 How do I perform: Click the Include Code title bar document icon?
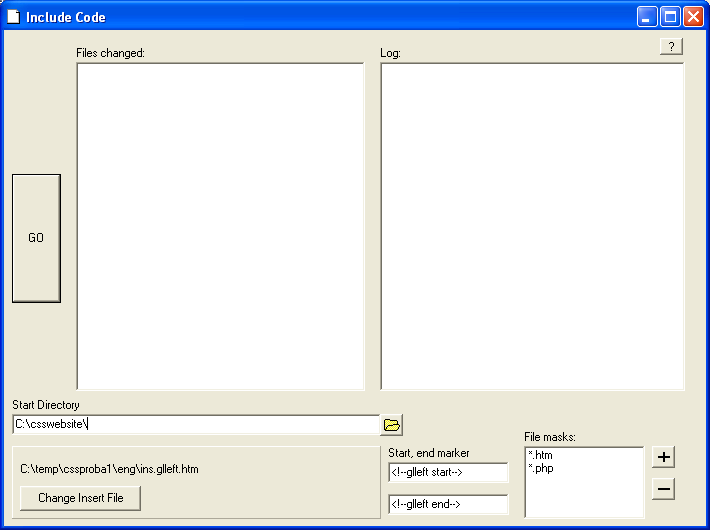[14, 17]
